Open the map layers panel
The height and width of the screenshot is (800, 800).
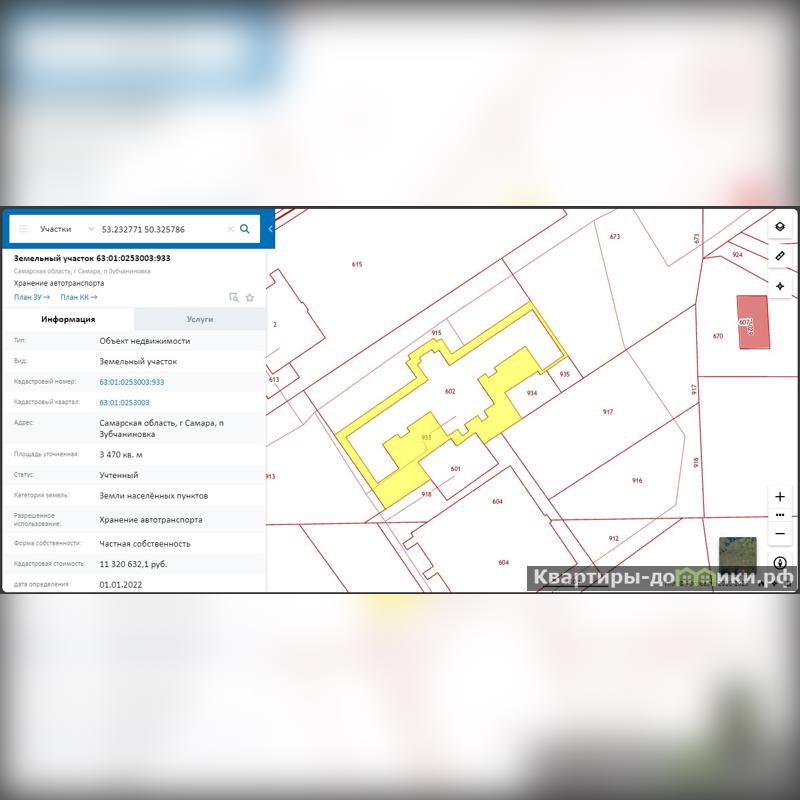click(x=780, y=227)
